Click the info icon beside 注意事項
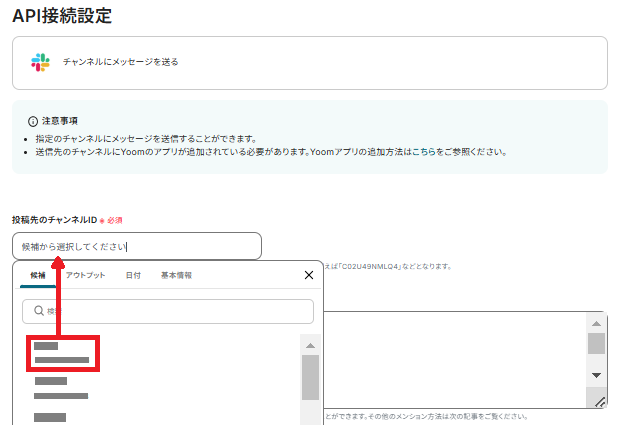The width and height of the screenshot is (622, 425). (33, 121)
